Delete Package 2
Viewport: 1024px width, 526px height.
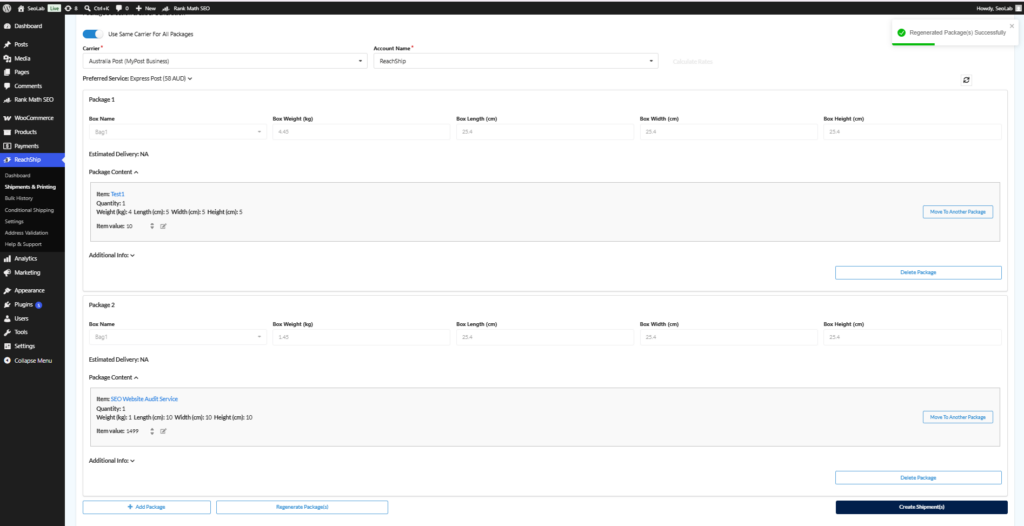pos(918,478)
